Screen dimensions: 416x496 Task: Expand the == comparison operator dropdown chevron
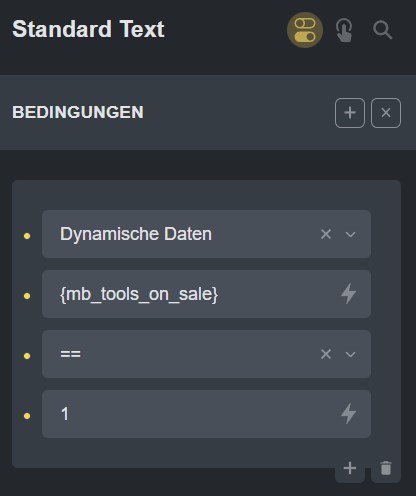coord(350,354)
